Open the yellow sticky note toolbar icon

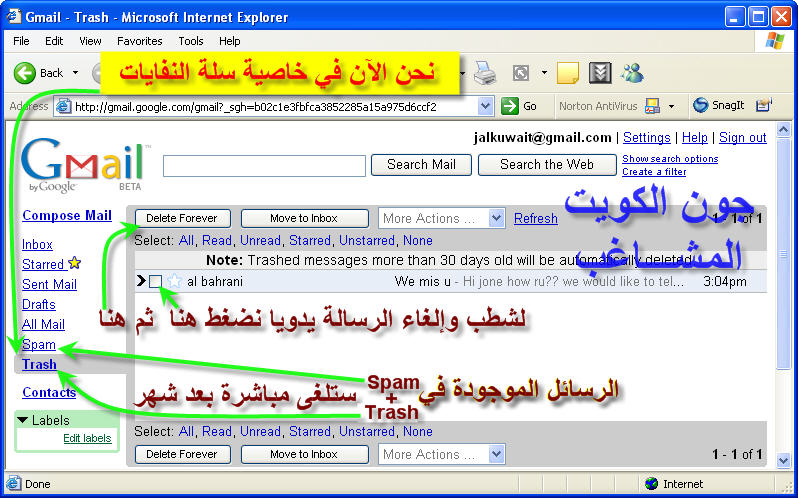click(568, 73)
